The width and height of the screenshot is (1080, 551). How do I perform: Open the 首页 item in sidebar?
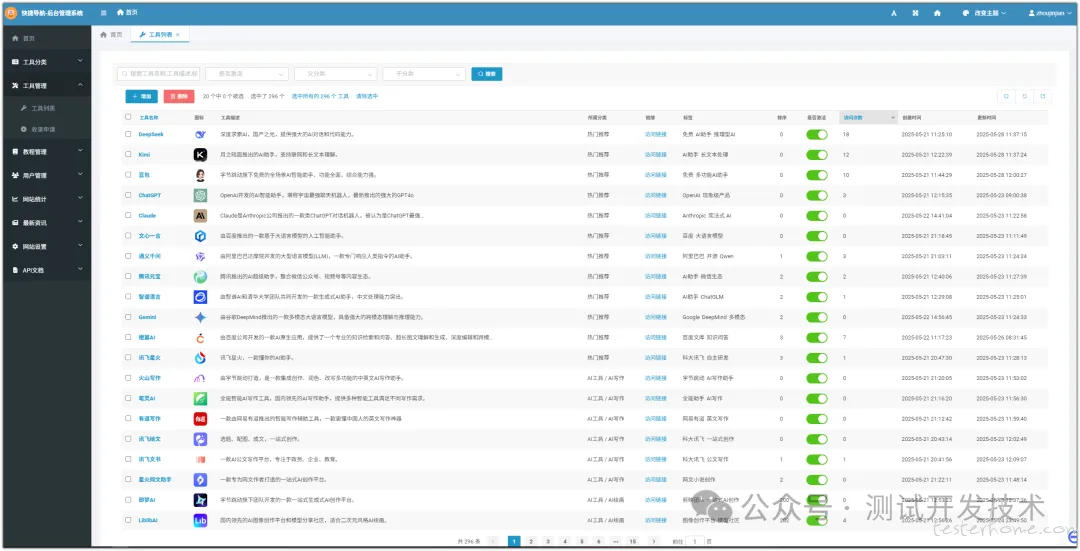[47, 39]
